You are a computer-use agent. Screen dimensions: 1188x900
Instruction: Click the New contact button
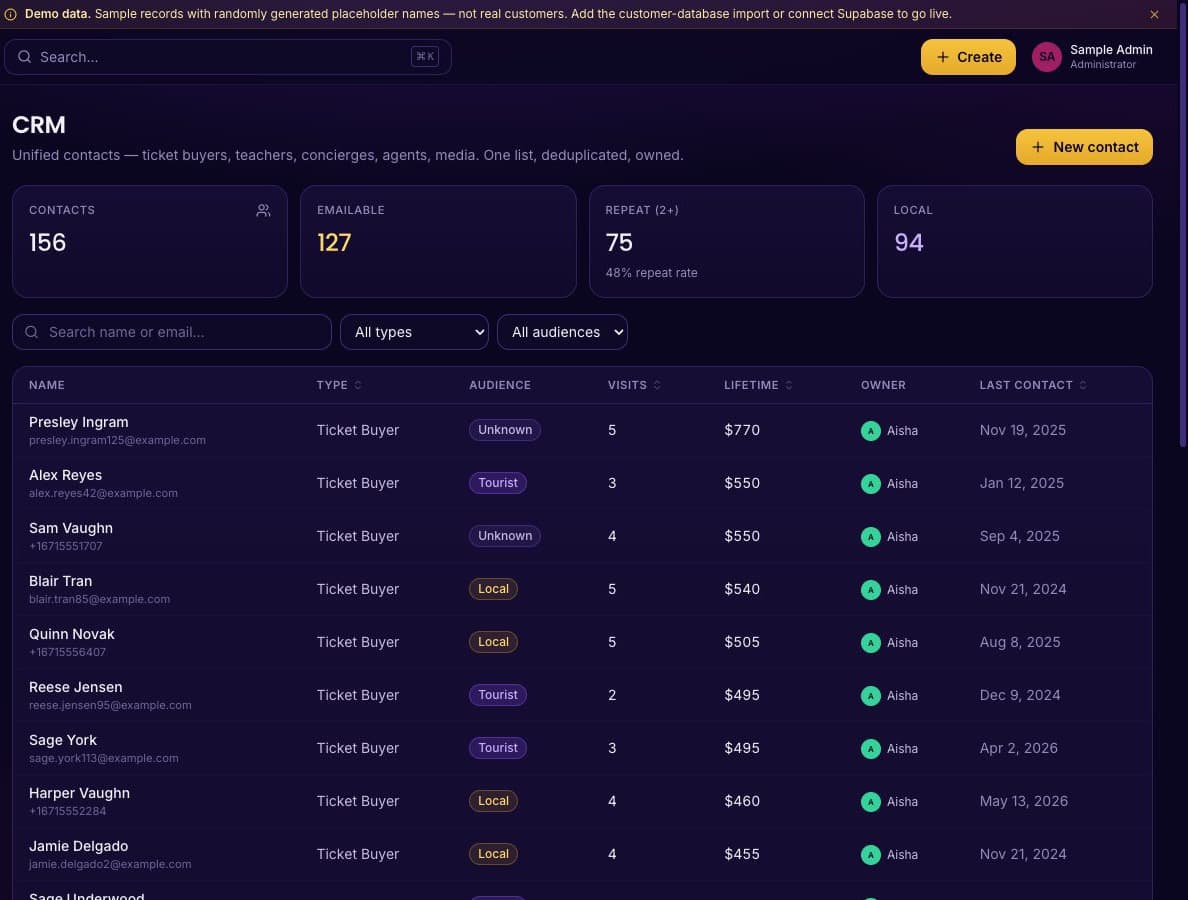click(1083, 147)
